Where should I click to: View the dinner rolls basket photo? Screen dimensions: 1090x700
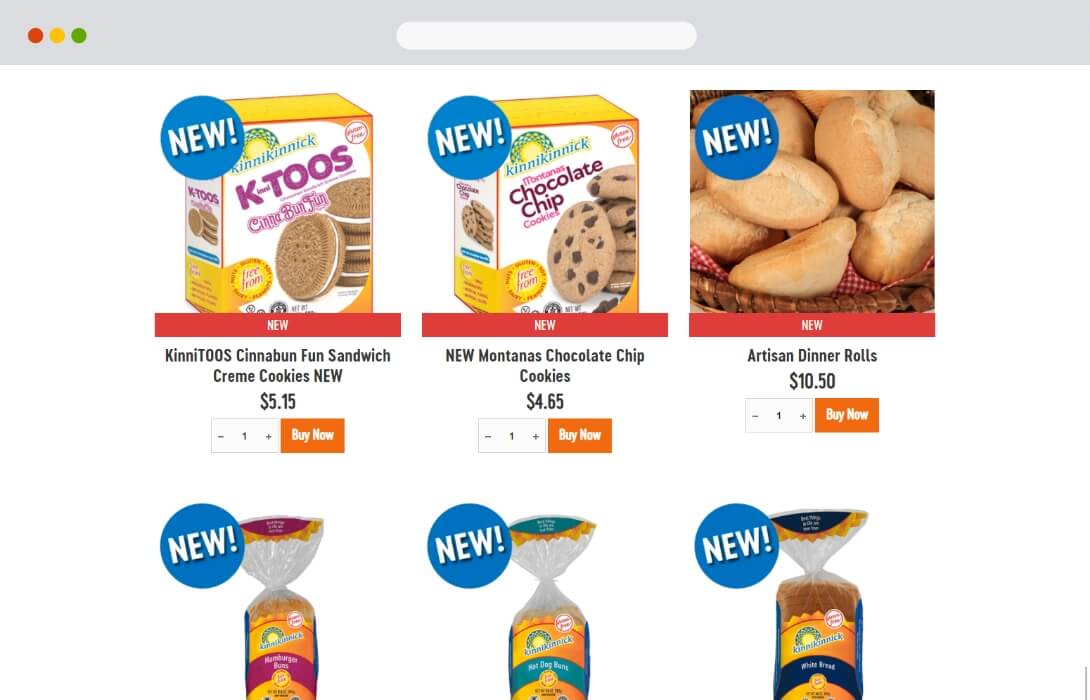812,202
